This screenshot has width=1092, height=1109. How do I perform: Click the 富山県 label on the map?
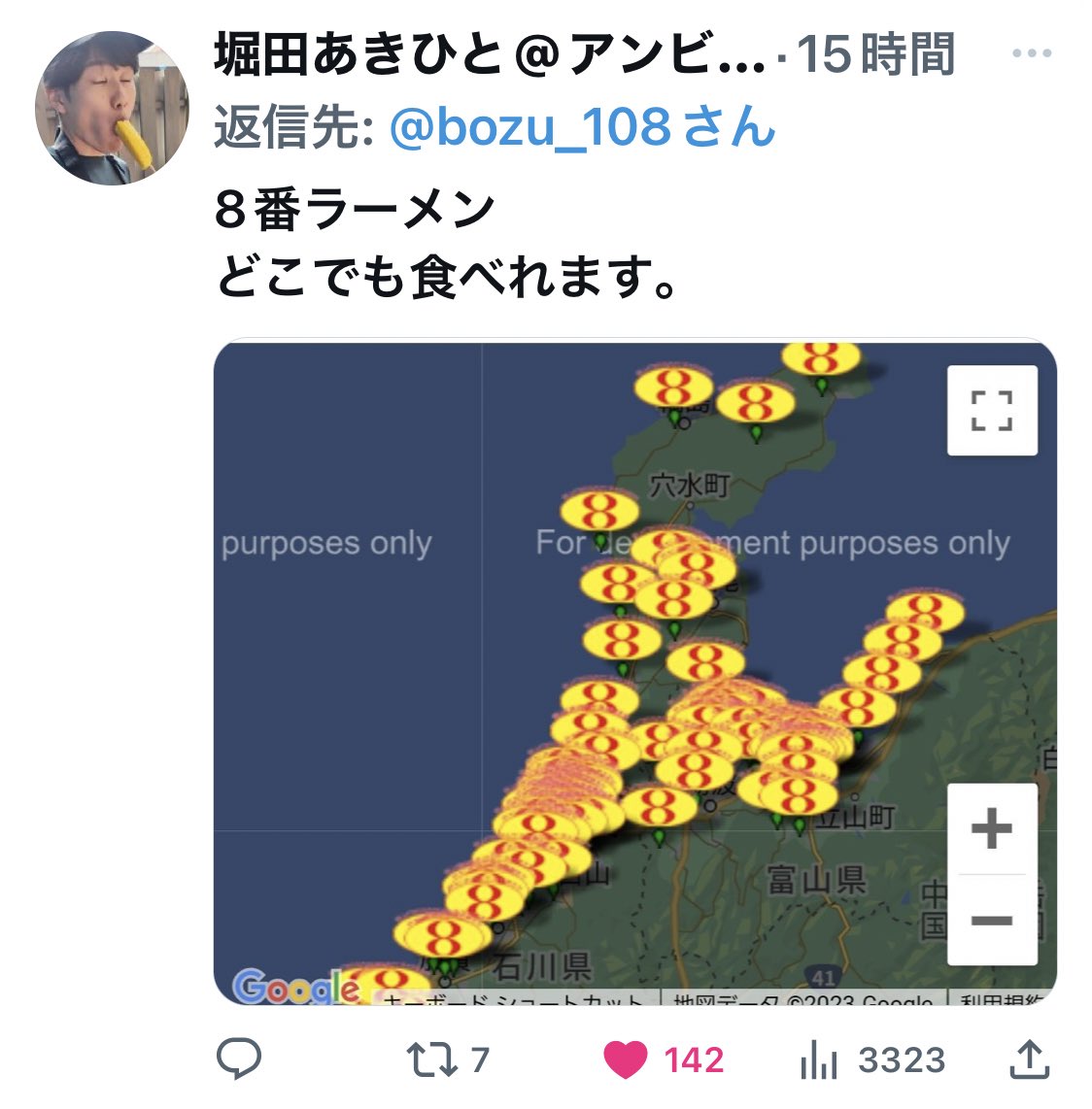click(x=817, y=881)
